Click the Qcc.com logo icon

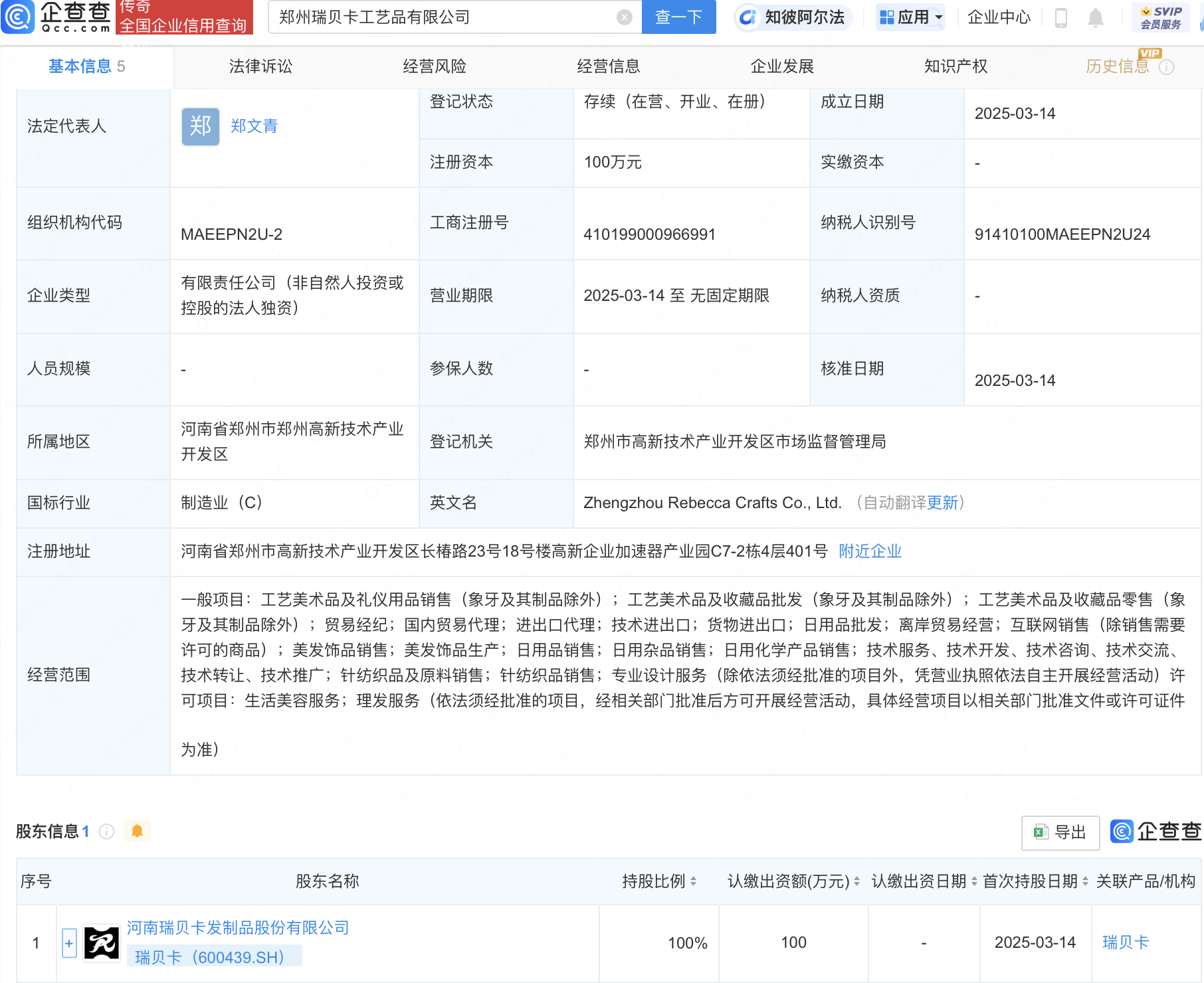(x=18, y=17)
